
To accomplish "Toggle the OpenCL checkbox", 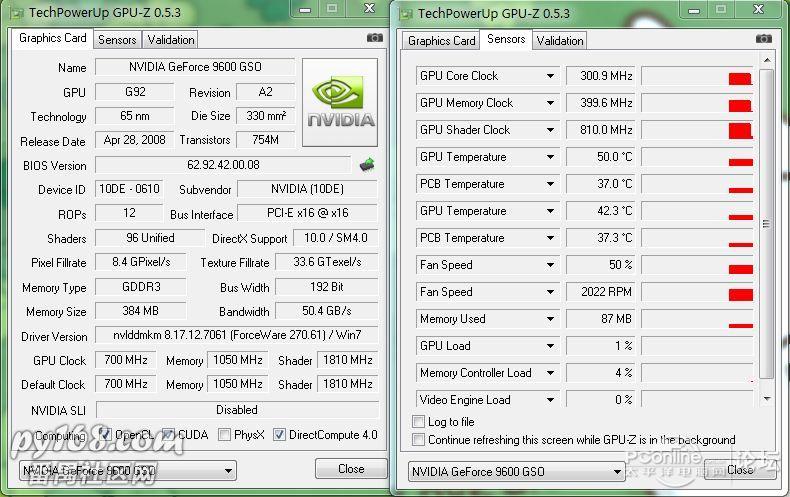I will pyautogui.click(x=105, y=434).
